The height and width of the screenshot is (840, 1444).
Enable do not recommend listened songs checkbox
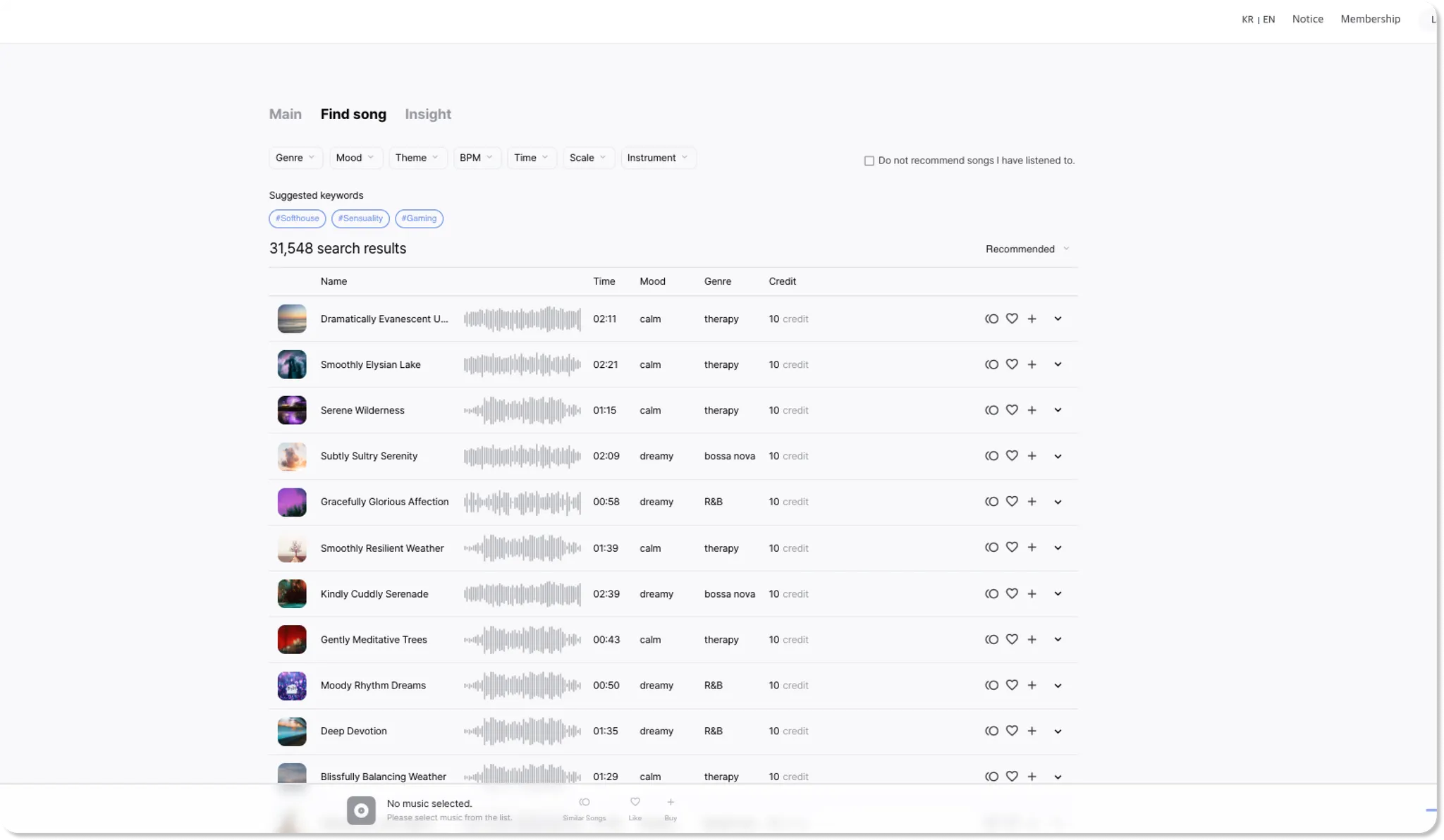pyautogui.click(x=869, y=161)
